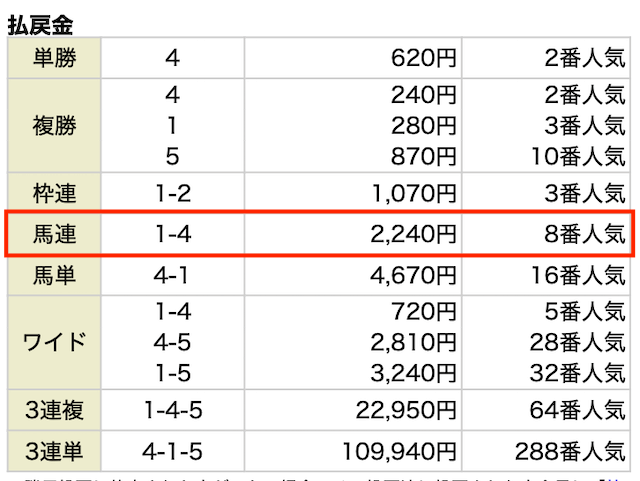This screenshot has width=640, height=481.
Task: Click the 288番人気 popularity text
Action: tap(570, 452)
